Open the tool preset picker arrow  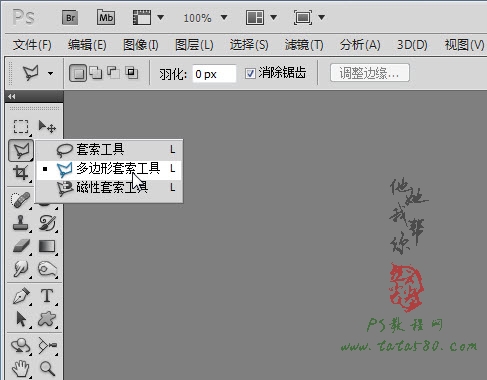(50, 73)
